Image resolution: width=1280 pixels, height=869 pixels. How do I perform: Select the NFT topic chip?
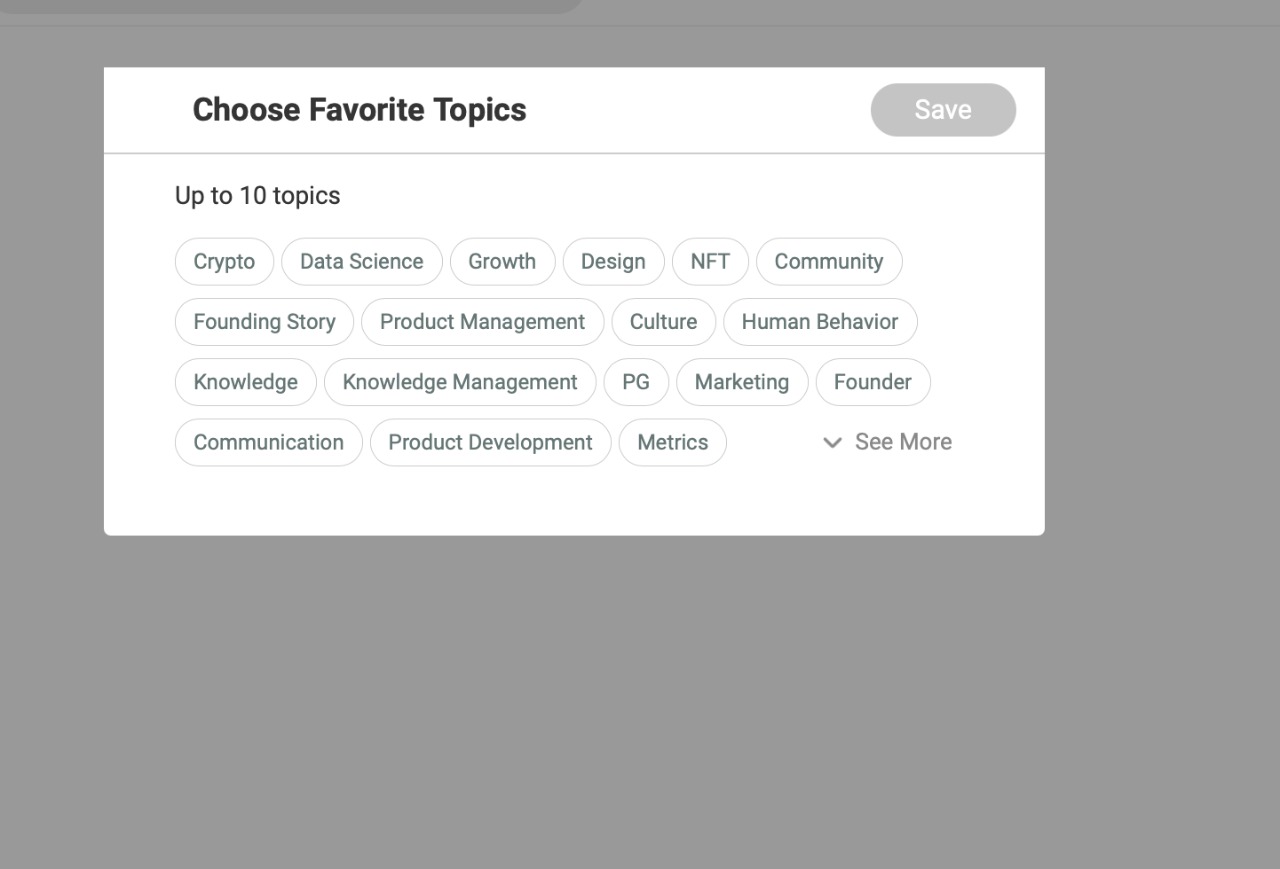pyautogui.click(x=710, y=262)
